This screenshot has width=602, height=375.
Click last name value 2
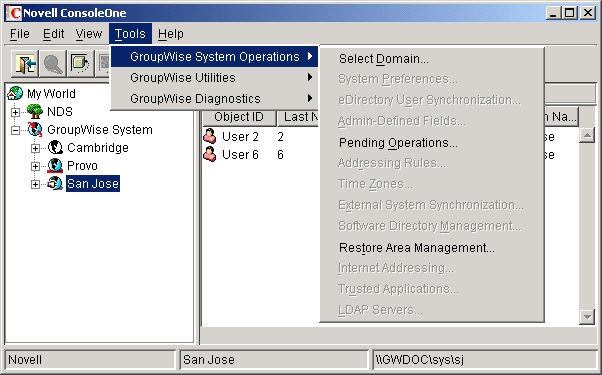(x=281, y=137)
